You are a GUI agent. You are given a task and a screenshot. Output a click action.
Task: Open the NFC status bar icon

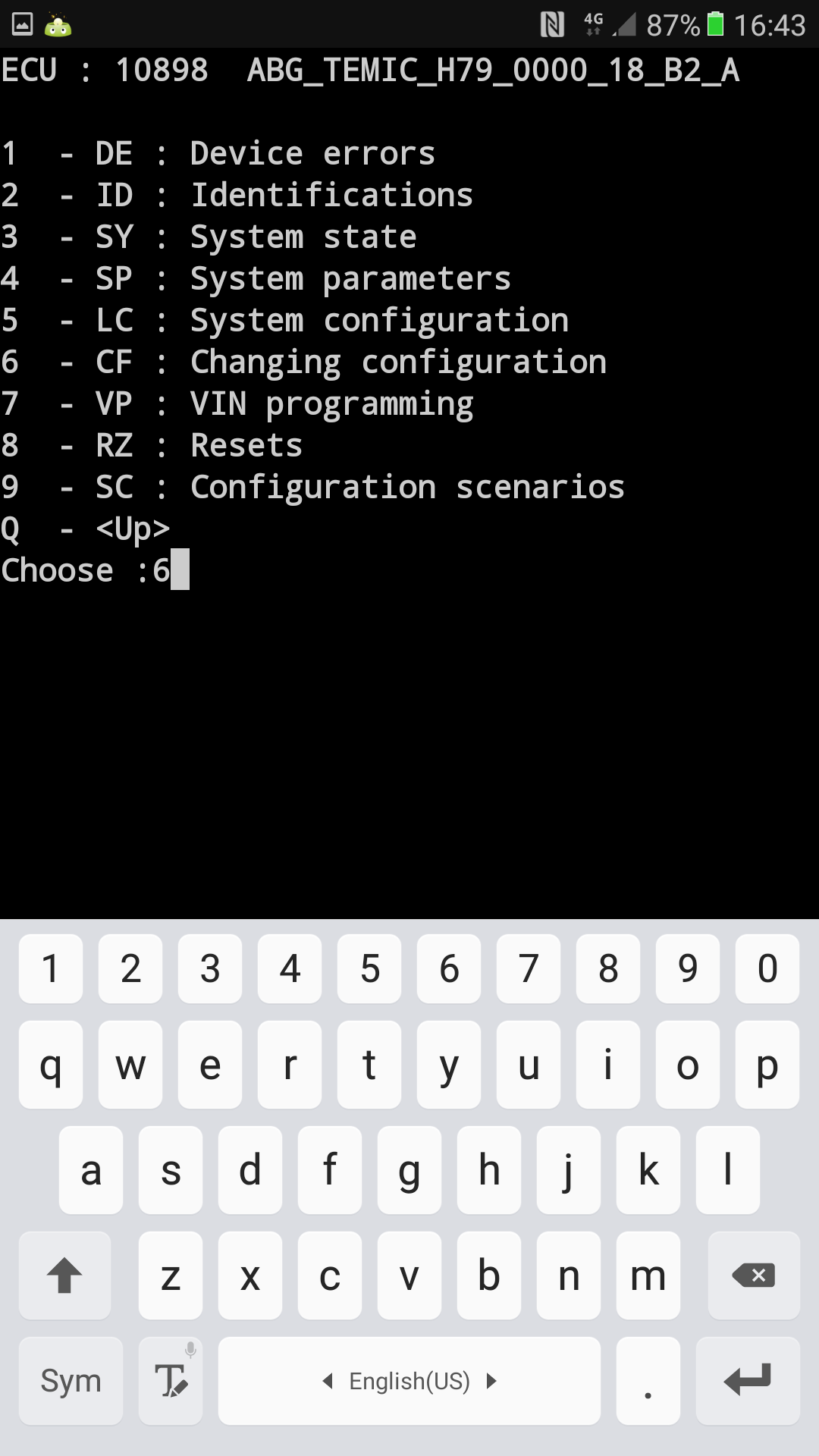552,25
